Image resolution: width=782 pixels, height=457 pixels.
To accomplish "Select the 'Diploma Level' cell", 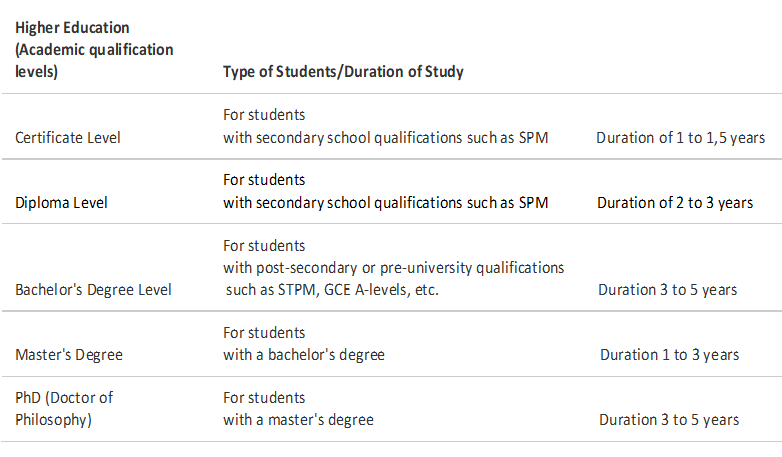I will [x=61, y=203].
